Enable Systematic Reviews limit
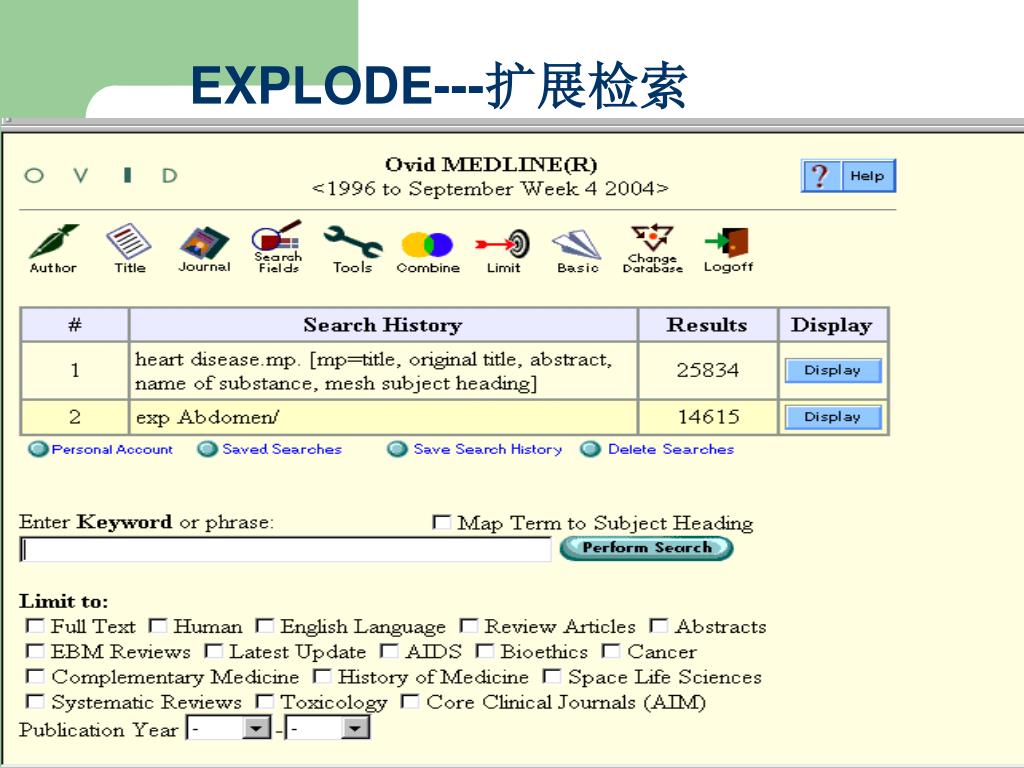This screenshot has height=768, width=1024. click(35, 701)
